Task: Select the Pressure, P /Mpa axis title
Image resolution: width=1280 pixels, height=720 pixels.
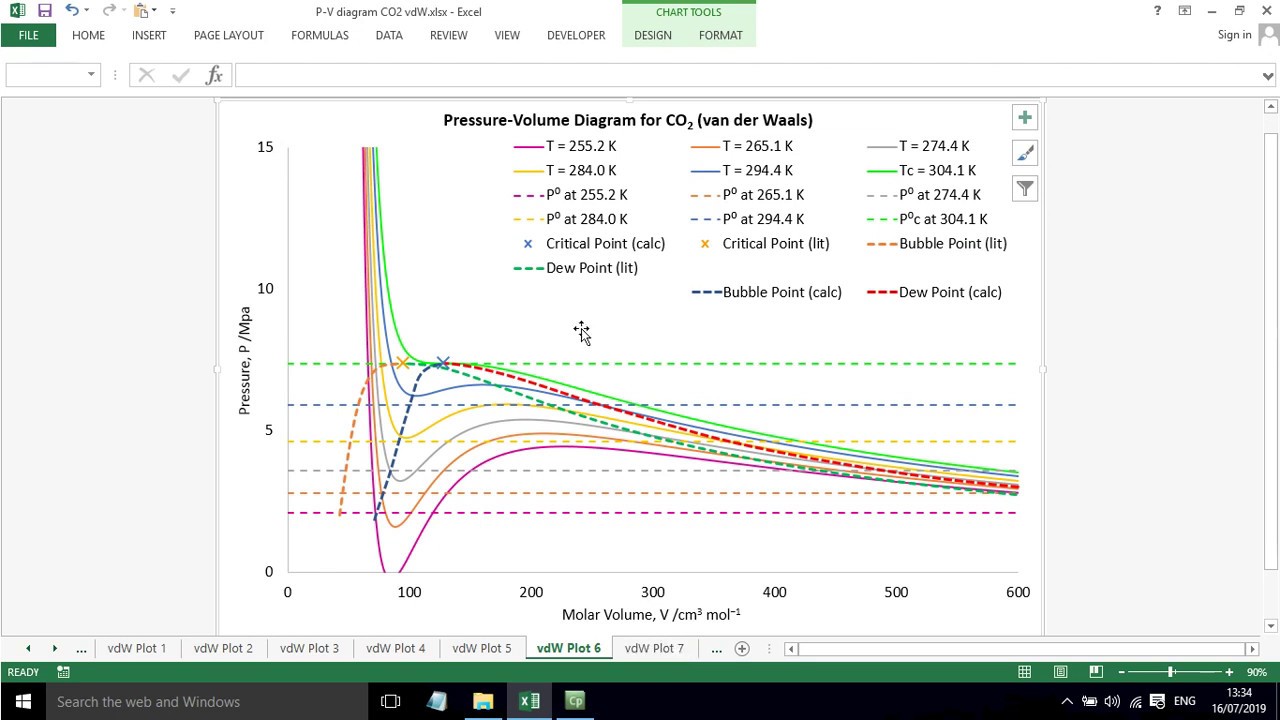Action: (245, 361)
